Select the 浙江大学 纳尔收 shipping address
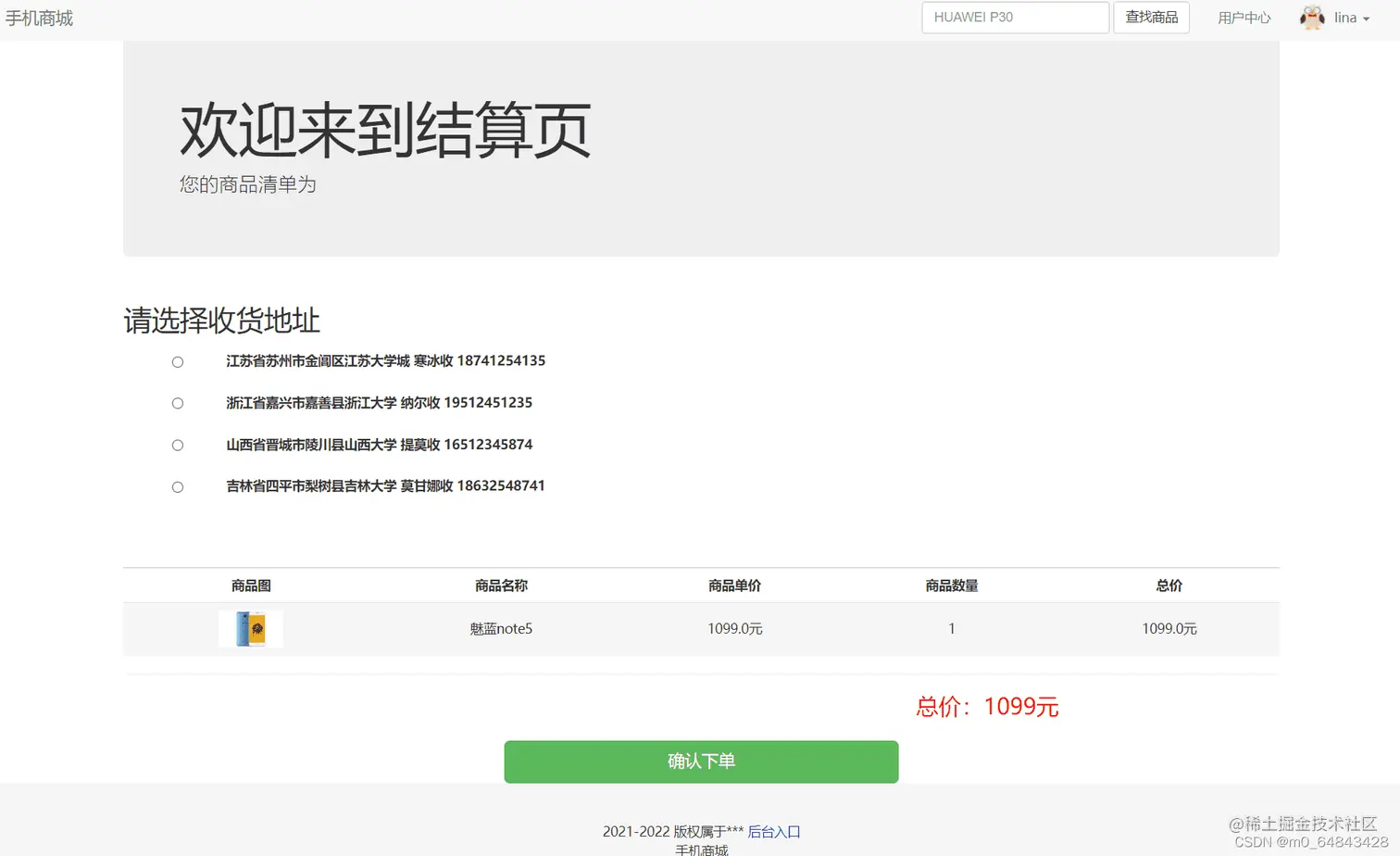 [x=177, y=403]
